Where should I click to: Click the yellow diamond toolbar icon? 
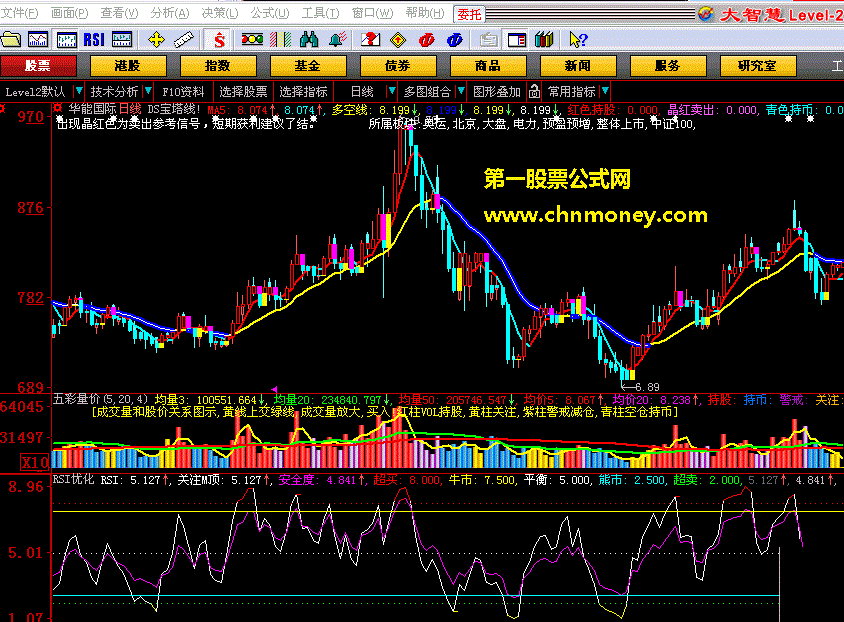tap(398, 40)
